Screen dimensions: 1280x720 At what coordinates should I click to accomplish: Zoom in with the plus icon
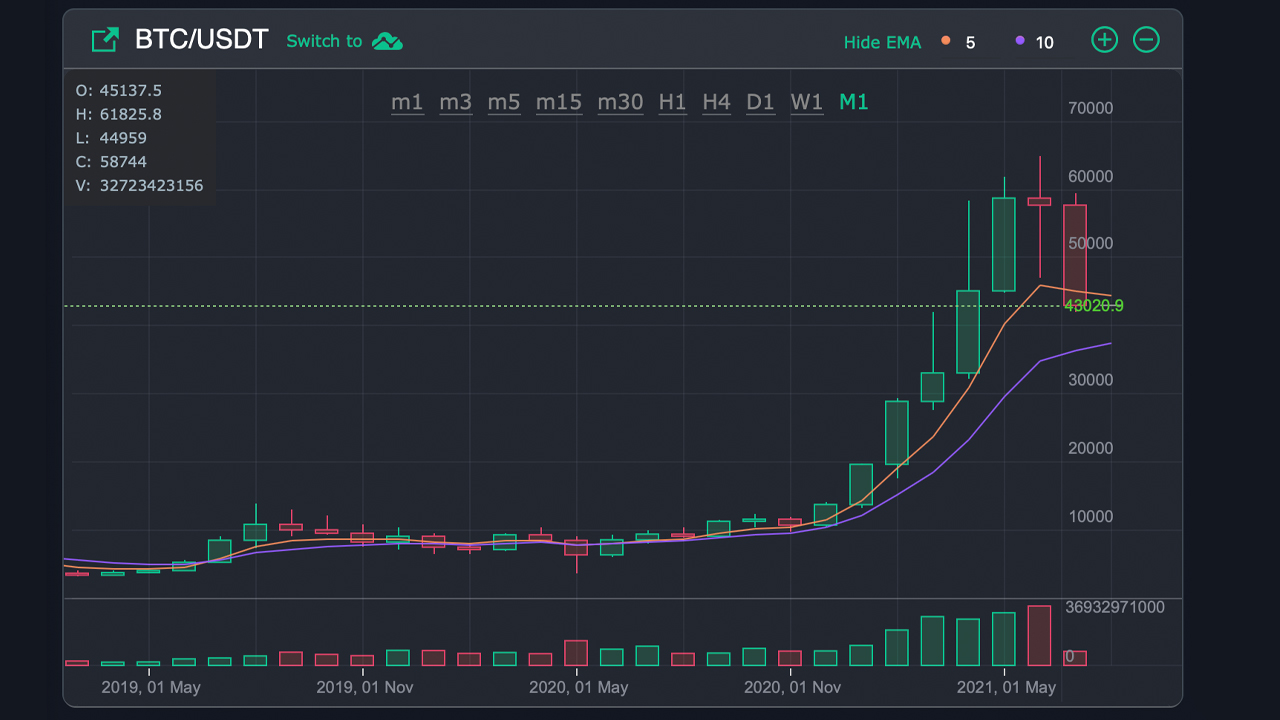point(1104,40)
